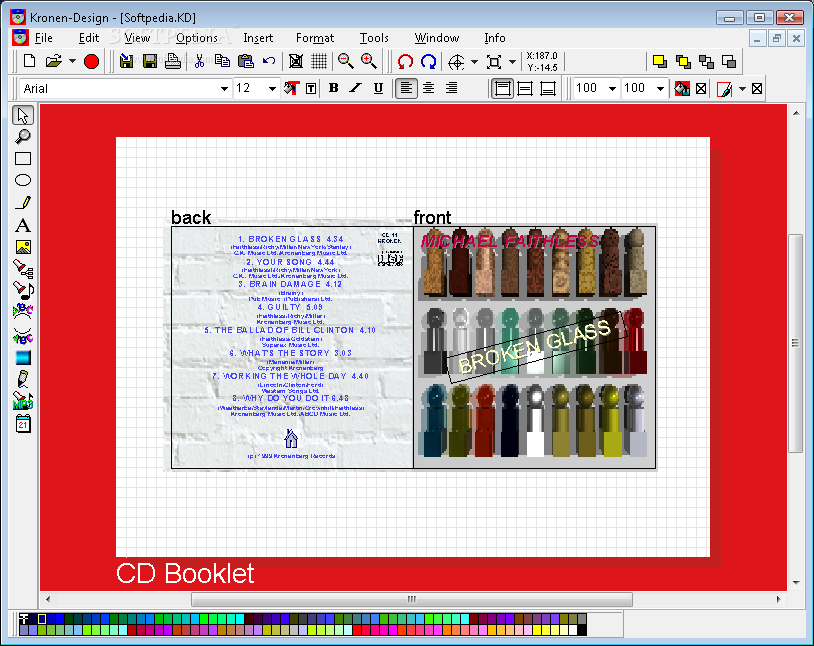Select the line drawing tool
The height and width of the screenshot is (646, 814).
[x=23, y=203]
